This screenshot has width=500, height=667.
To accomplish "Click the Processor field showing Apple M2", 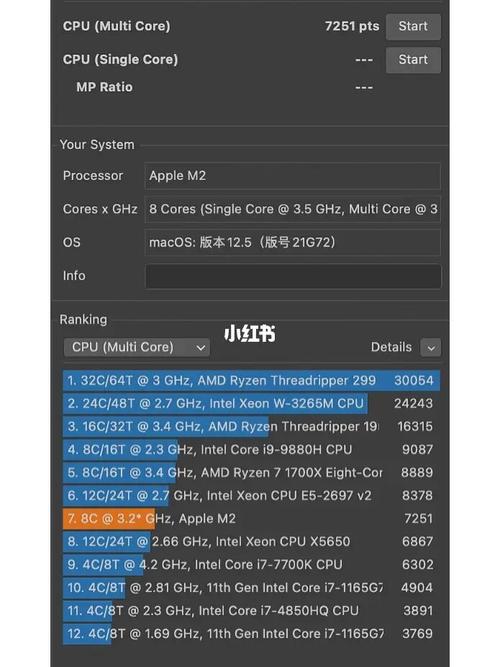I will coord(293,176).
